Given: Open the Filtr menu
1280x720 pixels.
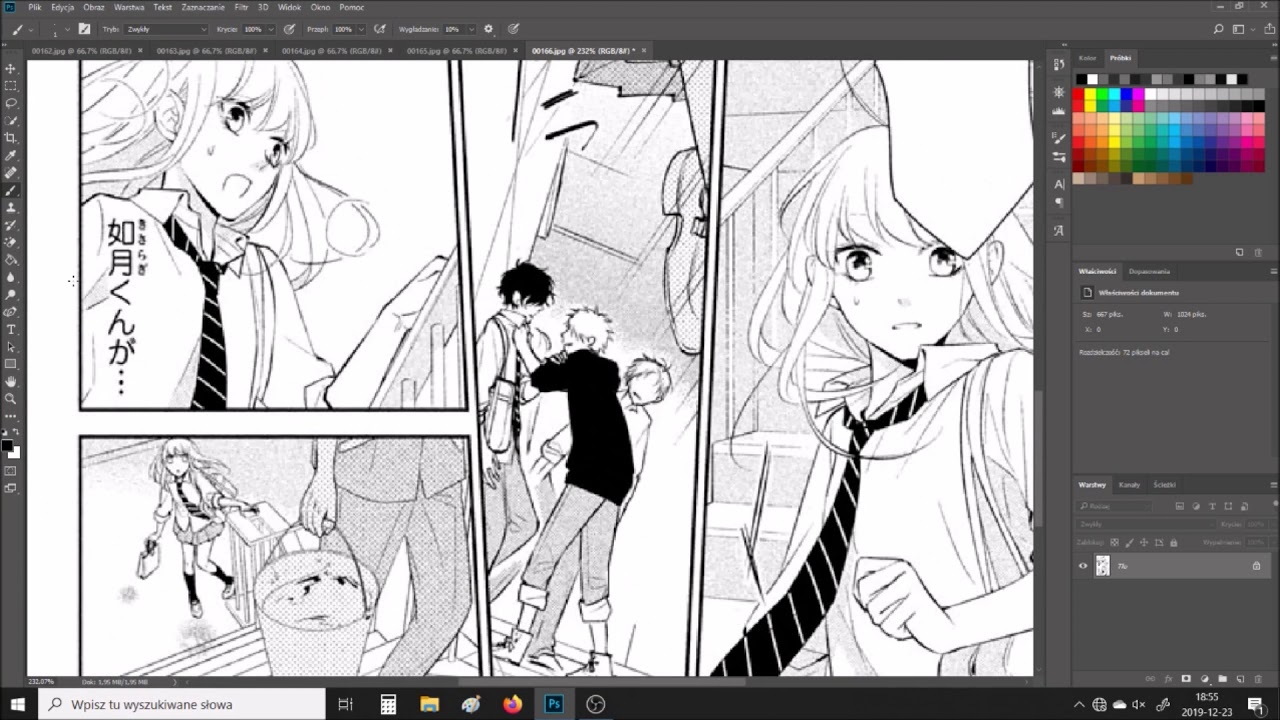Looking at the screenshot, I should (241, 7).
